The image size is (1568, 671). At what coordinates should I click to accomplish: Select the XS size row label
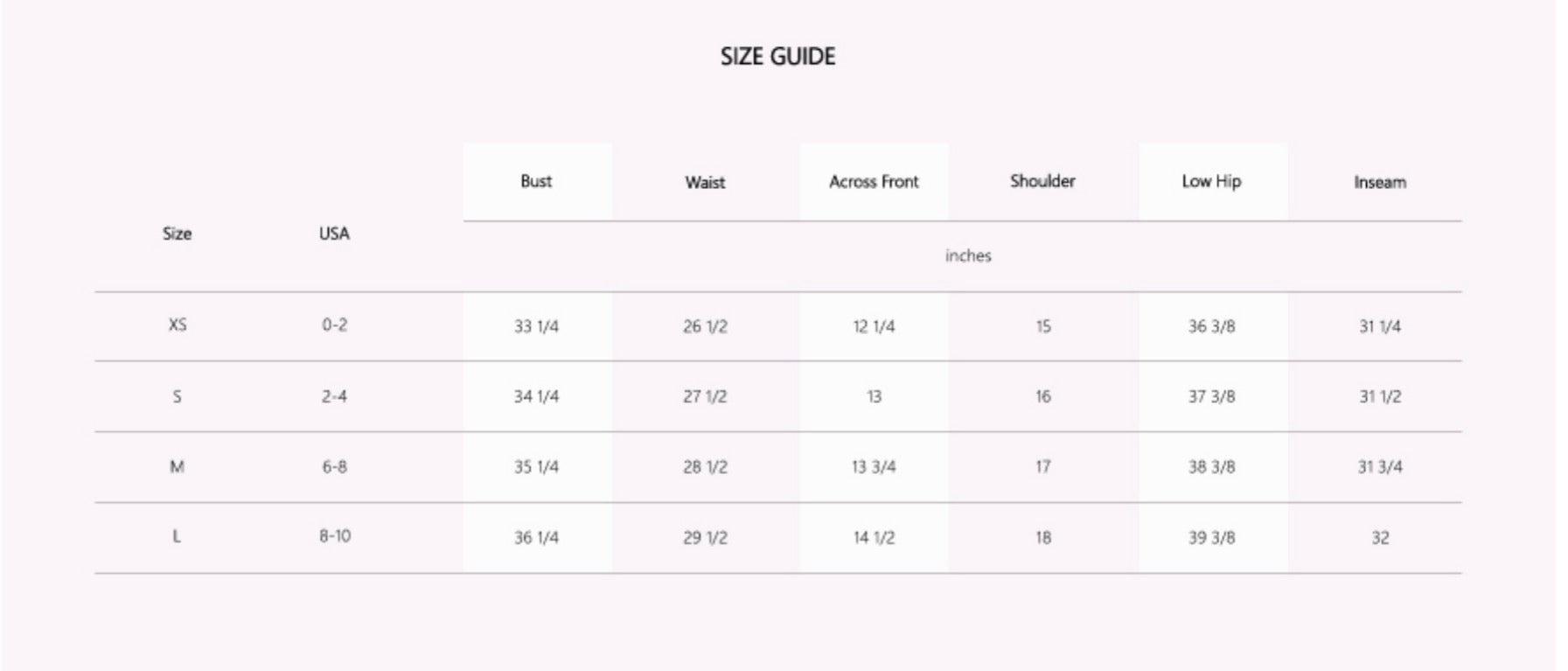tap(178, 325)
